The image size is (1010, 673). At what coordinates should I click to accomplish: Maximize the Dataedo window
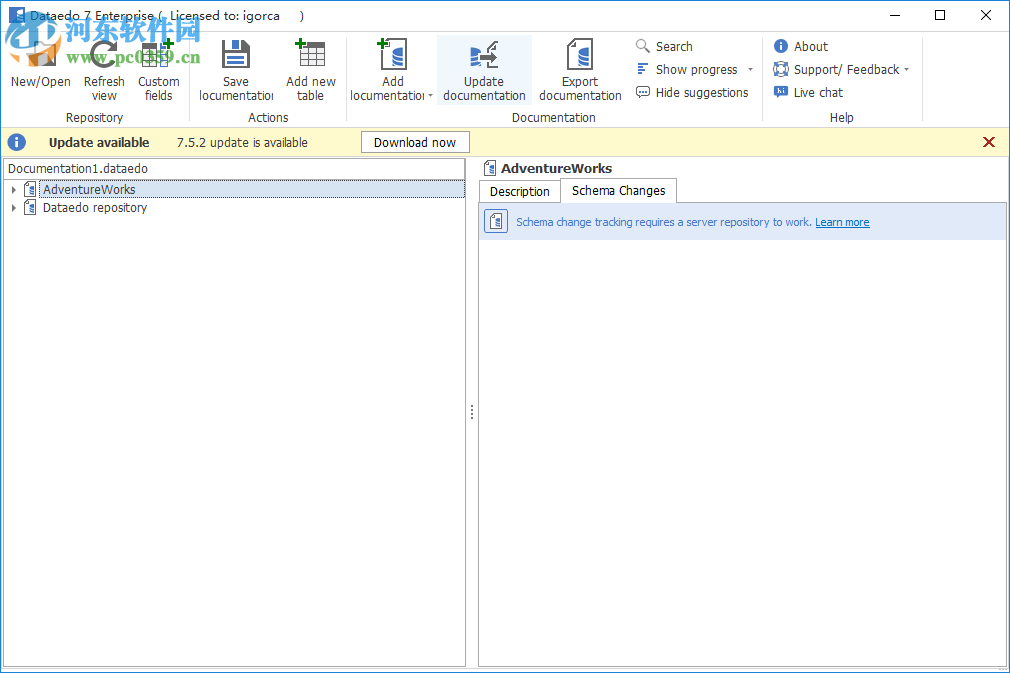pyautogui.click(x=940, y=15)
